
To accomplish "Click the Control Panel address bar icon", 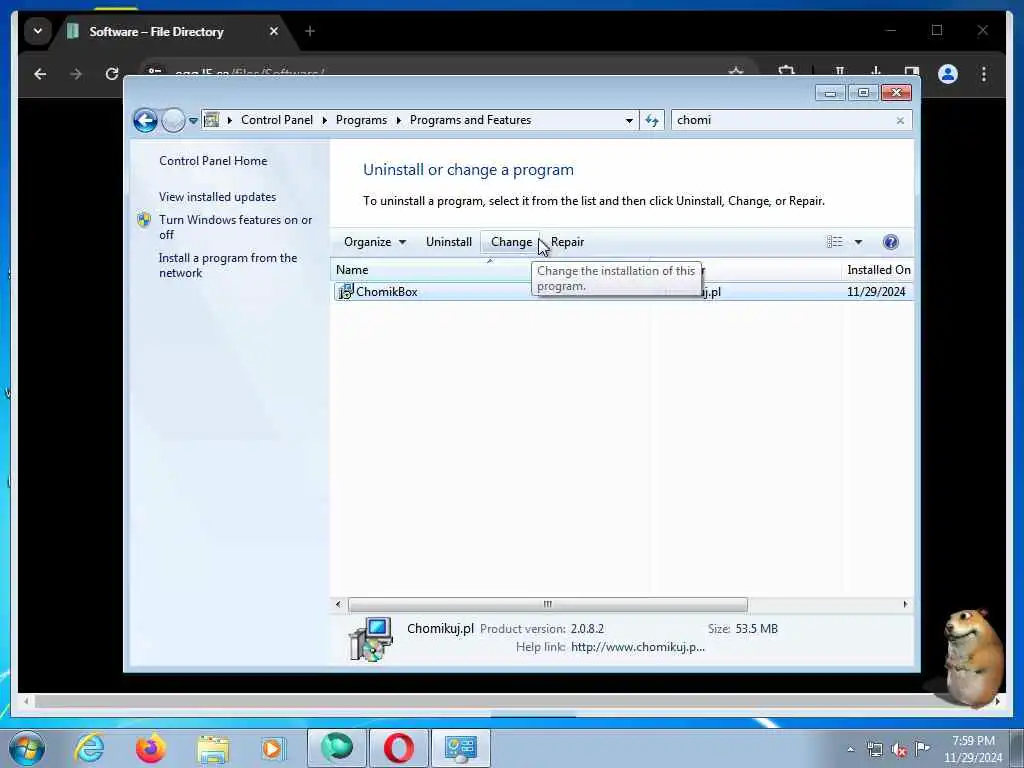I will coord(211,120).
